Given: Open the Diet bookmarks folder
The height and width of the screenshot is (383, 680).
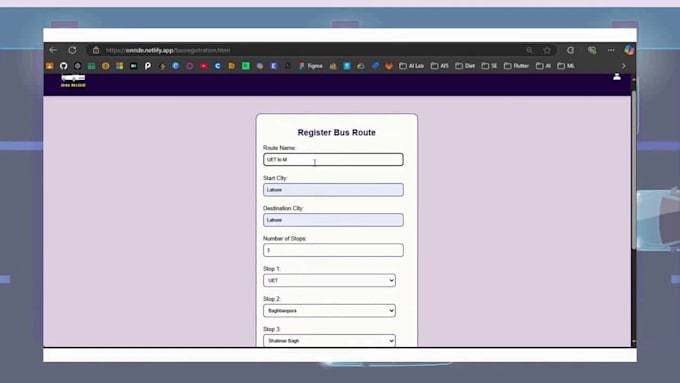Looking at the screenshot, I should 465,66.
